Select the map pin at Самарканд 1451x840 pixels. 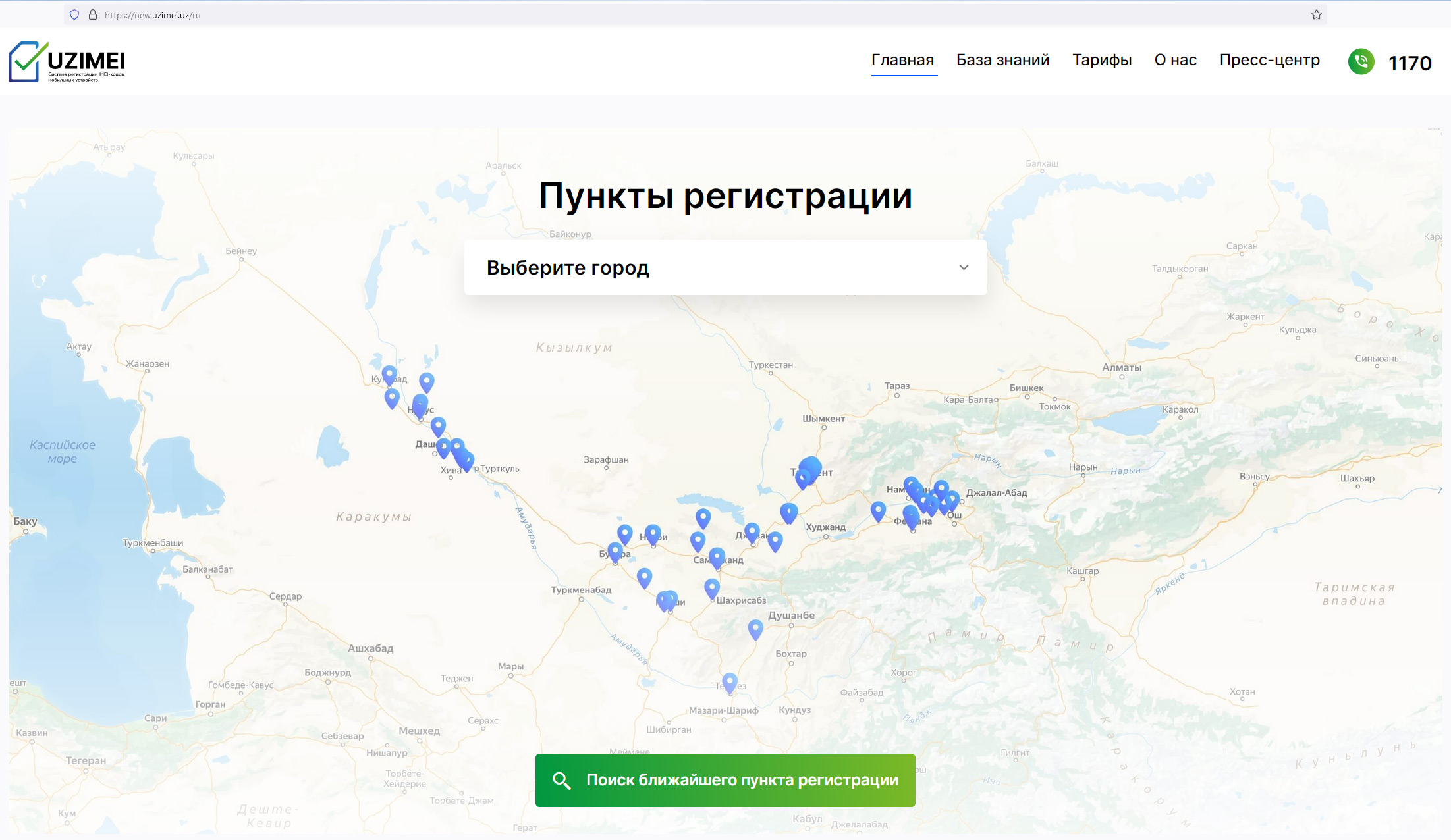(717, 558)
